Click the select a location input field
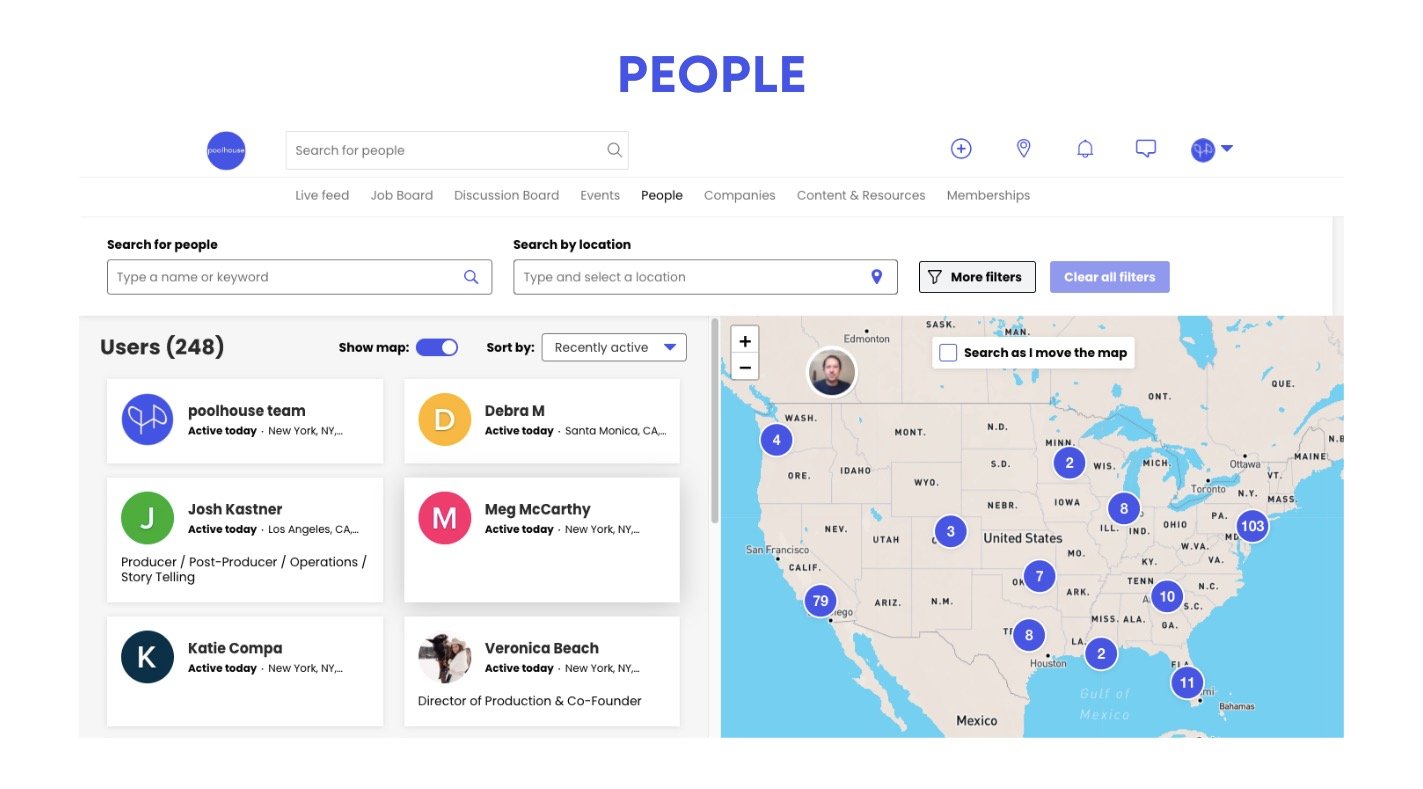This screenshot has width=1423, height=789. point(705,277)
